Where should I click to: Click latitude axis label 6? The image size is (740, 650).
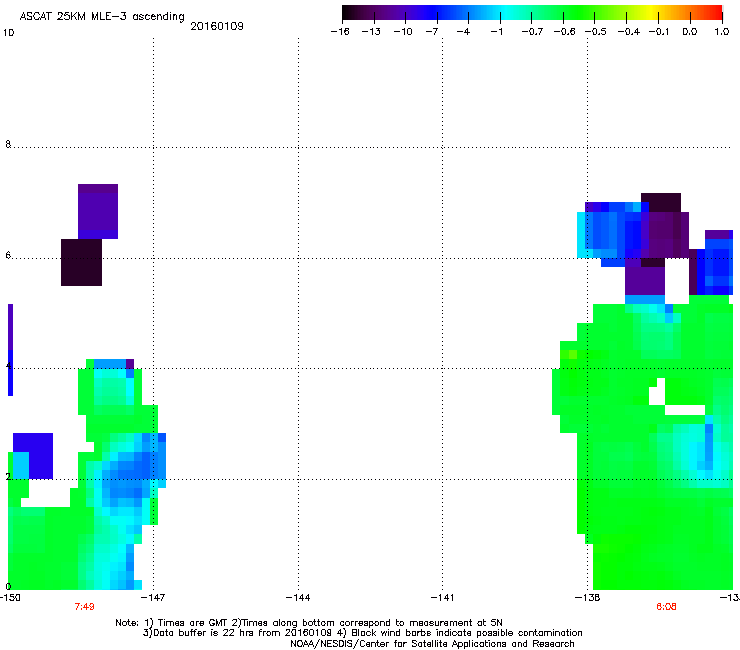pyautogui.click(x=8, y=255)
